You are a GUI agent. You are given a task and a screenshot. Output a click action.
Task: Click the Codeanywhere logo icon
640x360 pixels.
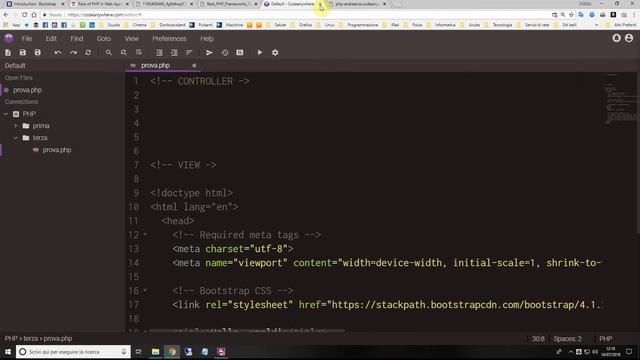[x=9, y=38]
